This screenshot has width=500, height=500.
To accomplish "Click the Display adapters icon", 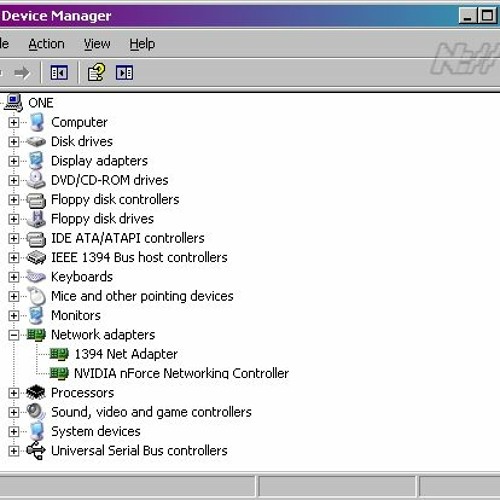I will tap(36, 161).
